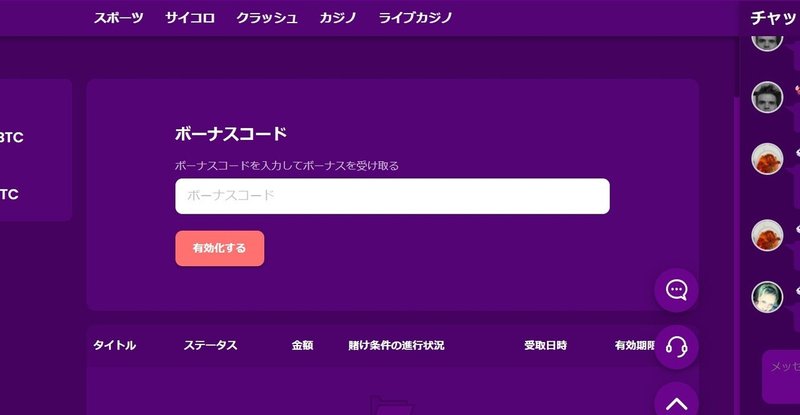Open the headset support icon

coord(677,347)
